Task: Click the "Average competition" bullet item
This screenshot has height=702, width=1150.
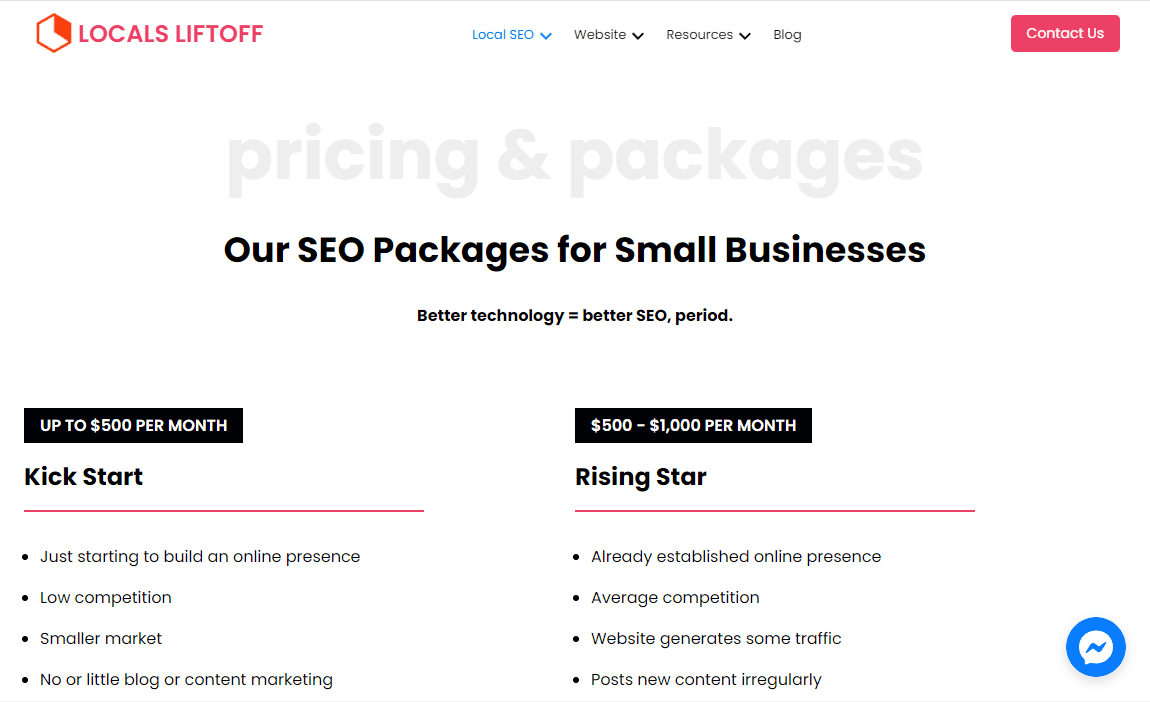Action: [x=675, y=598]
